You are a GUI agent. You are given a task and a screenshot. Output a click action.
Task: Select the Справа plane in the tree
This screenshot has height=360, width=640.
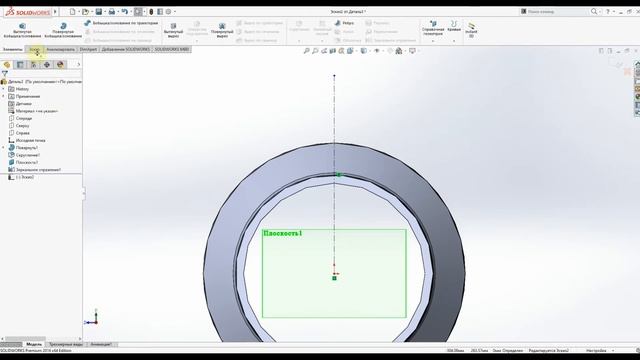click(x=19, y=133)
